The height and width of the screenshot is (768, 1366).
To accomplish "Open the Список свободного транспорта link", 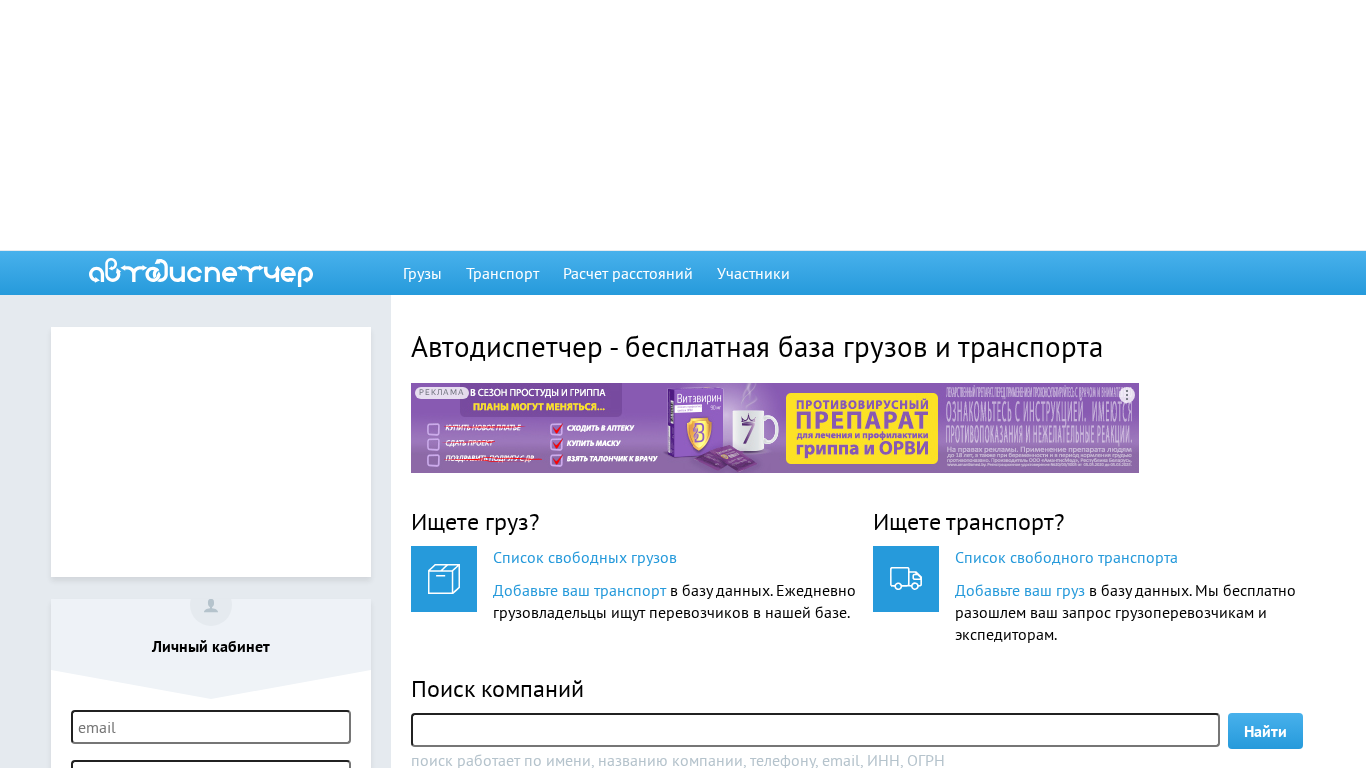I will (x=1066, y=558).
